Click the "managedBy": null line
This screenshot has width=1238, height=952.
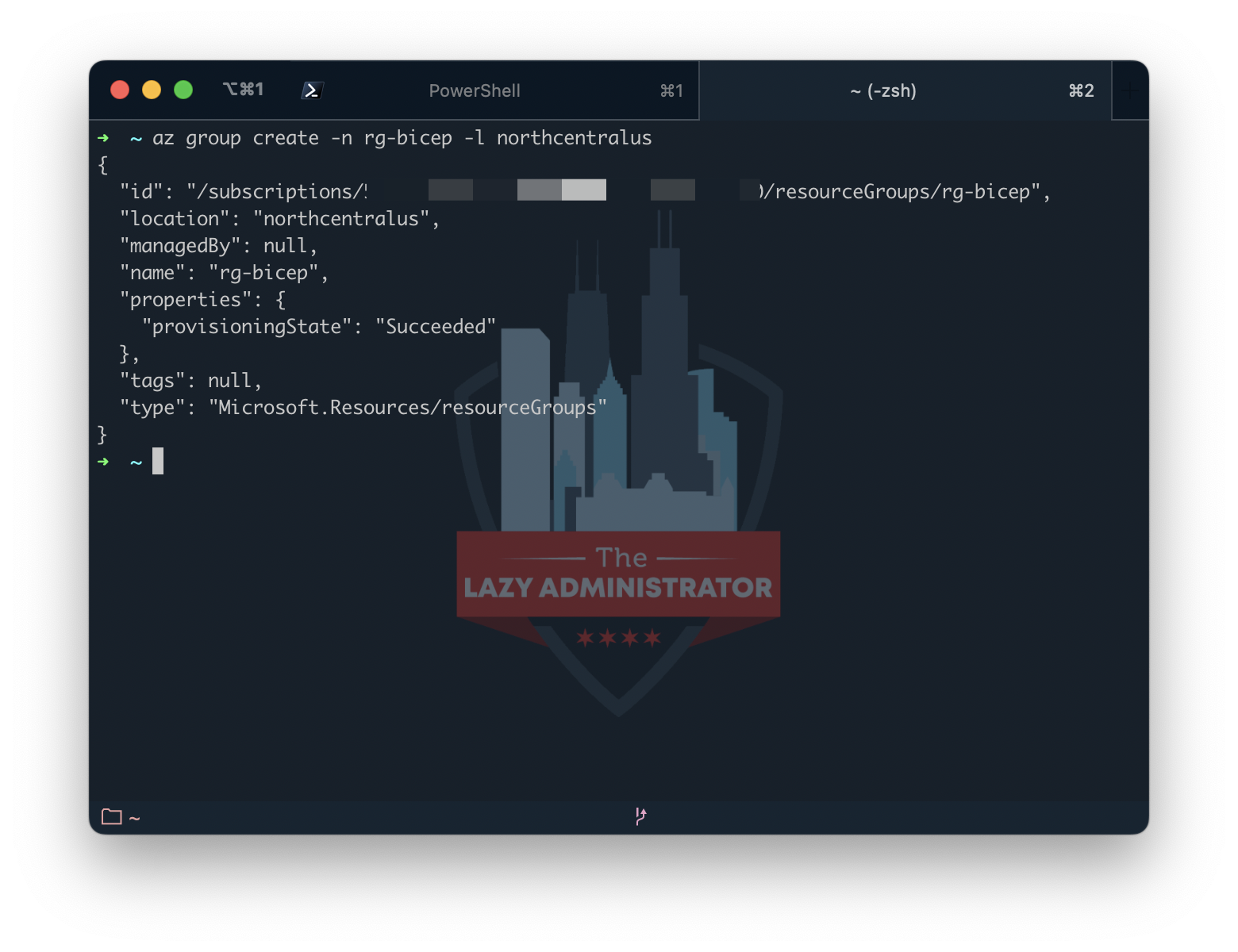click(218, 246)
